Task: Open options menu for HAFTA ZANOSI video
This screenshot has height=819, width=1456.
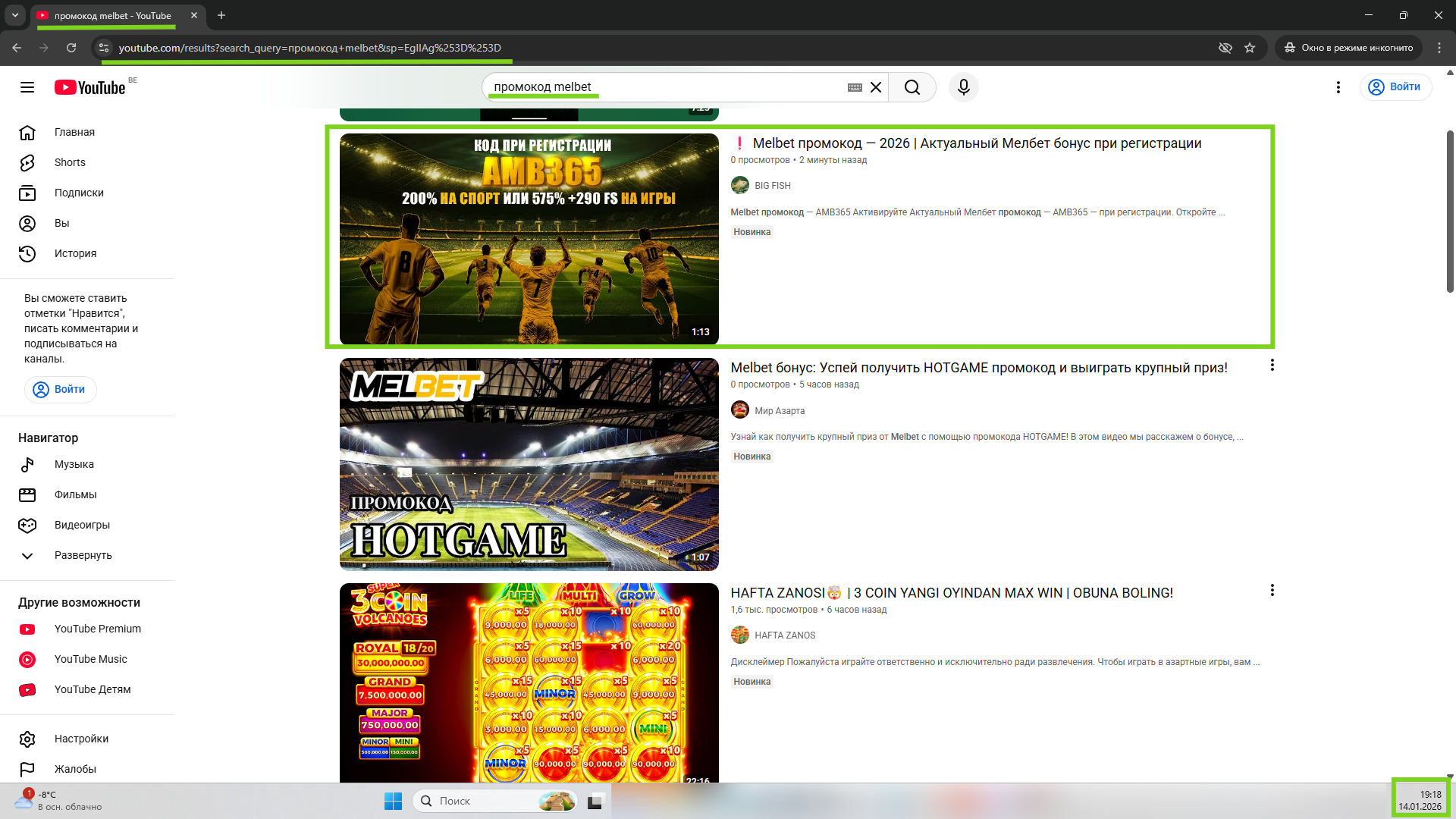Action: pos(1272,590)
